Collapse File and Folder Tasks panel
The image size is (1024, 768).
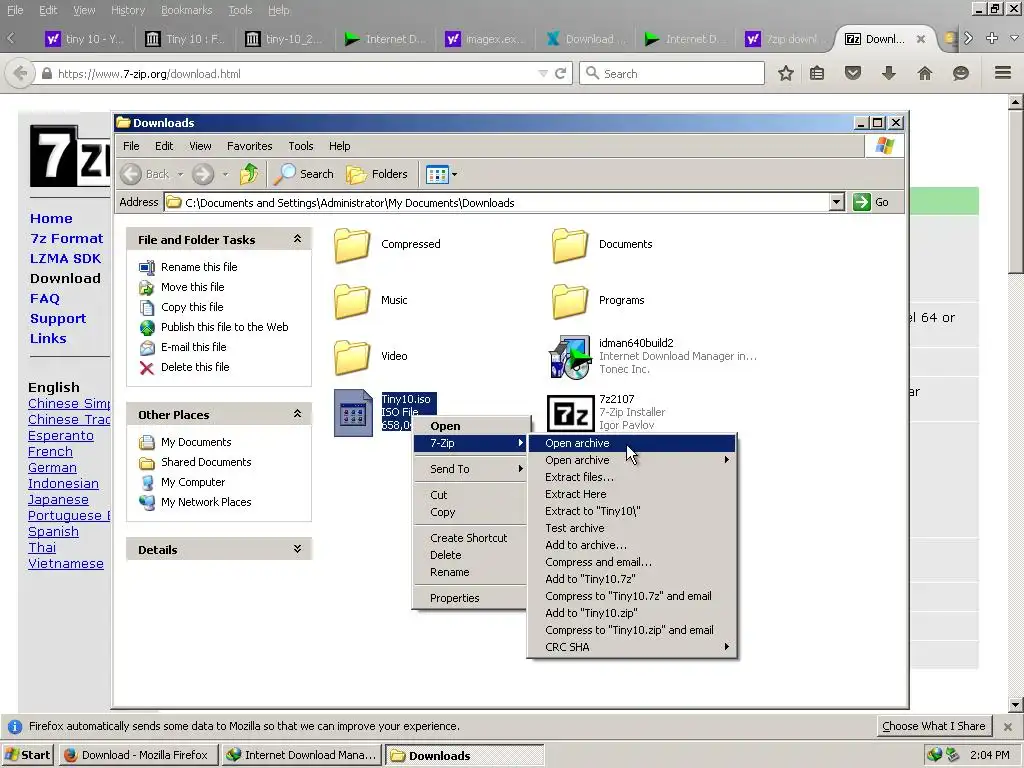click(297, 240)
